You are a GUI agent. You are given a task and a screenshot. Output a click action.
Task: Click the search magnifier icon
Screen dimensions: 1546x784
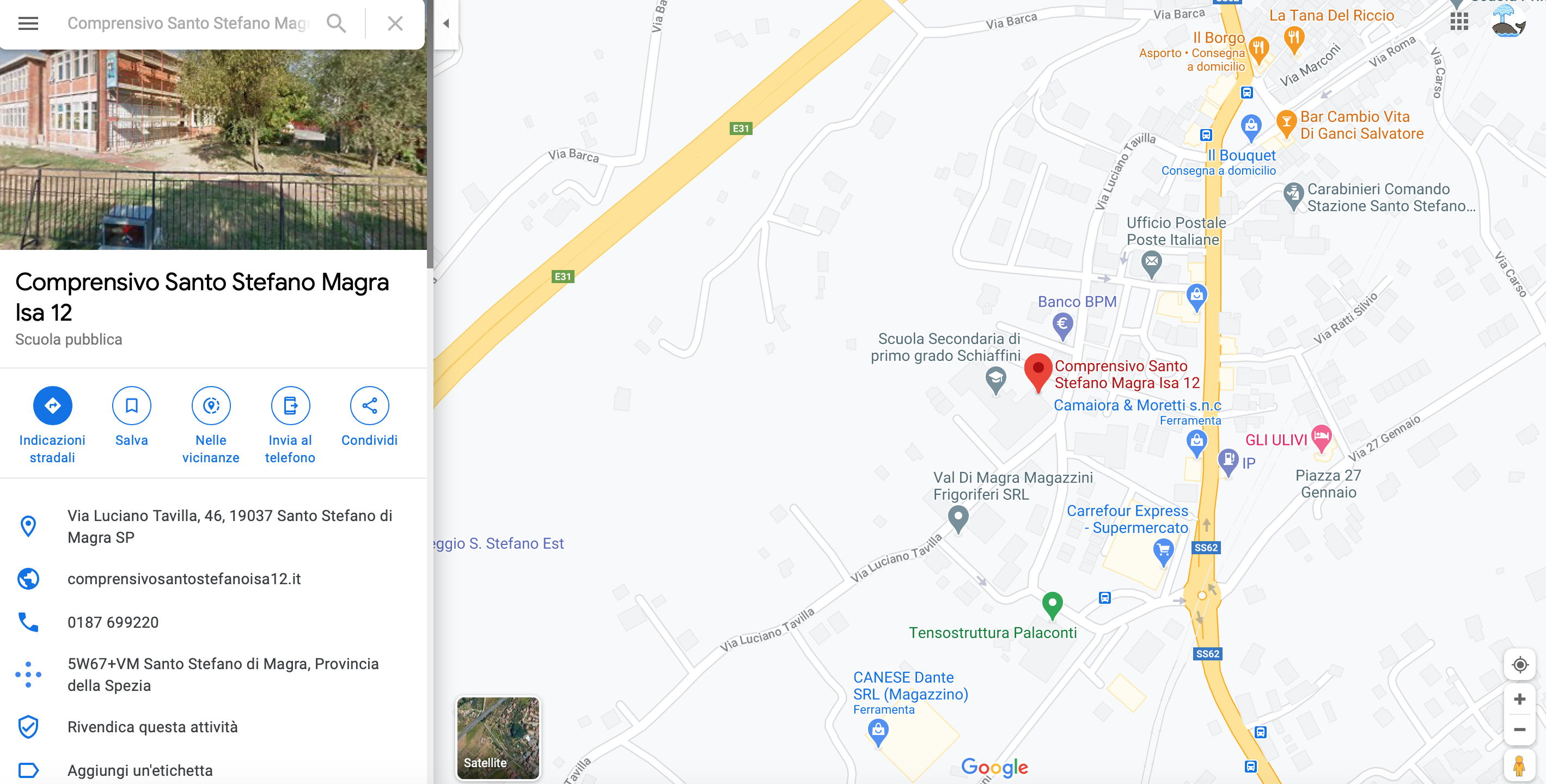coord(336,23)
